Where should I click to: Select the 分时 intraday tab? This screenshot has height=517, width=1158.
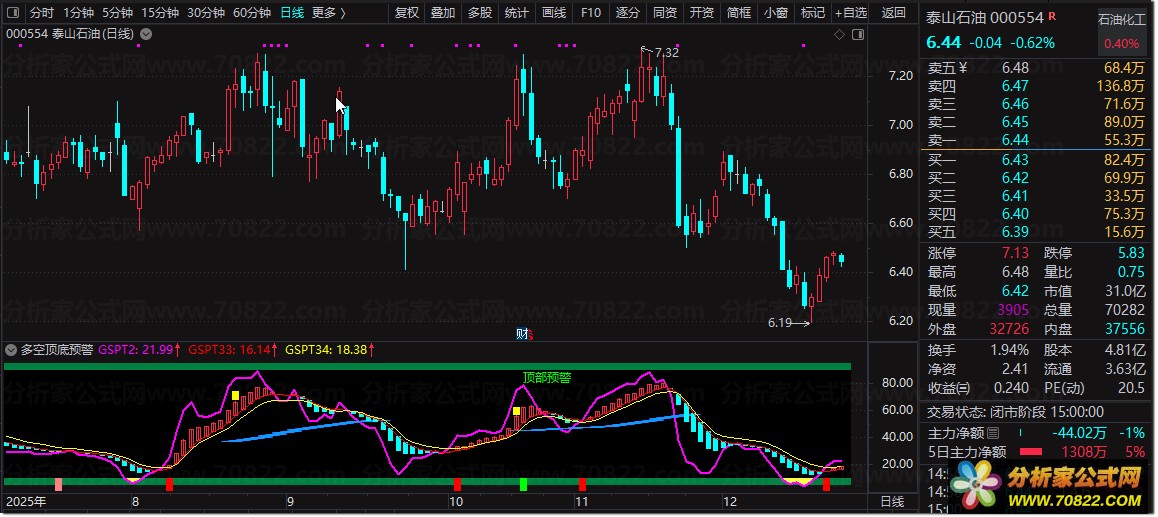(x=42, y=13)
